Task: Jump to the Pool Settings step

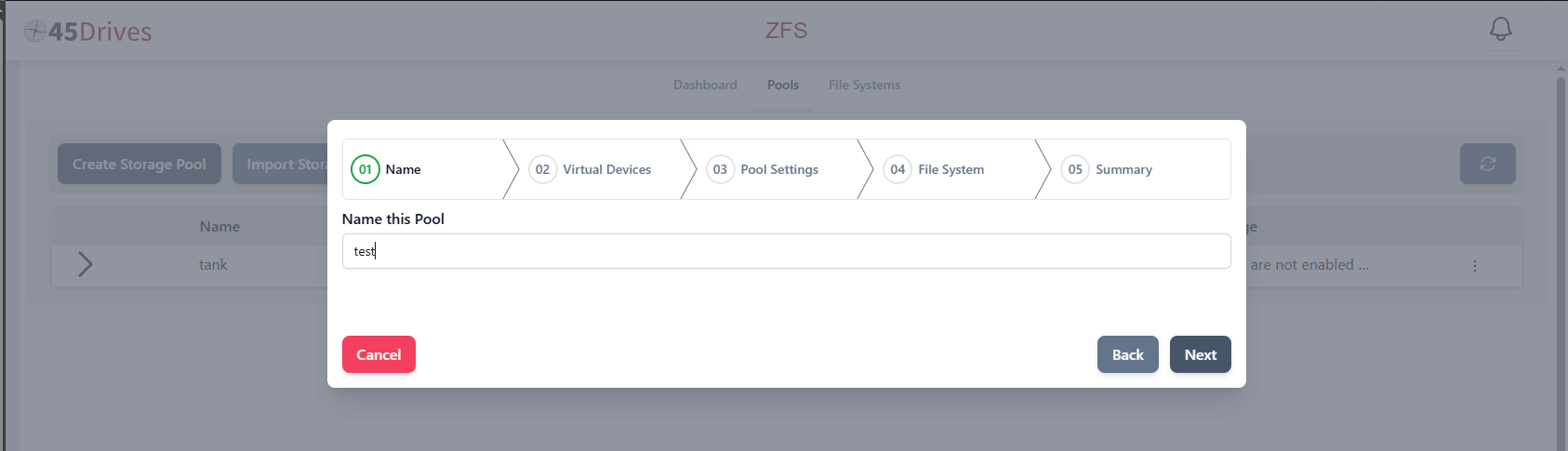Action: [779, 169]
